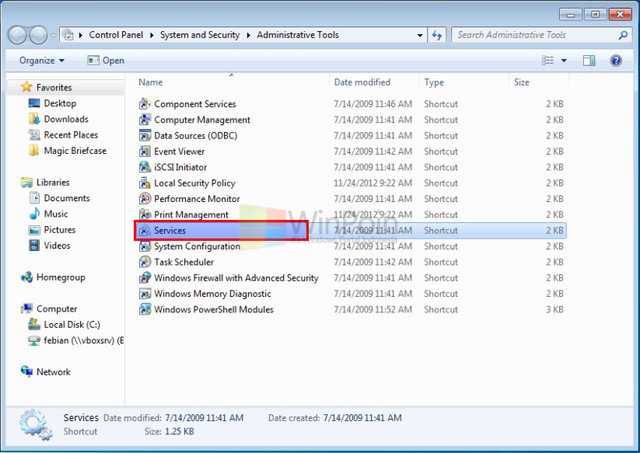Image resolution: width=640 pixels, height=453 pixels.
Task: Expand the arrow after System and Security
Action: pyautogui.click(x=248, y=35)
